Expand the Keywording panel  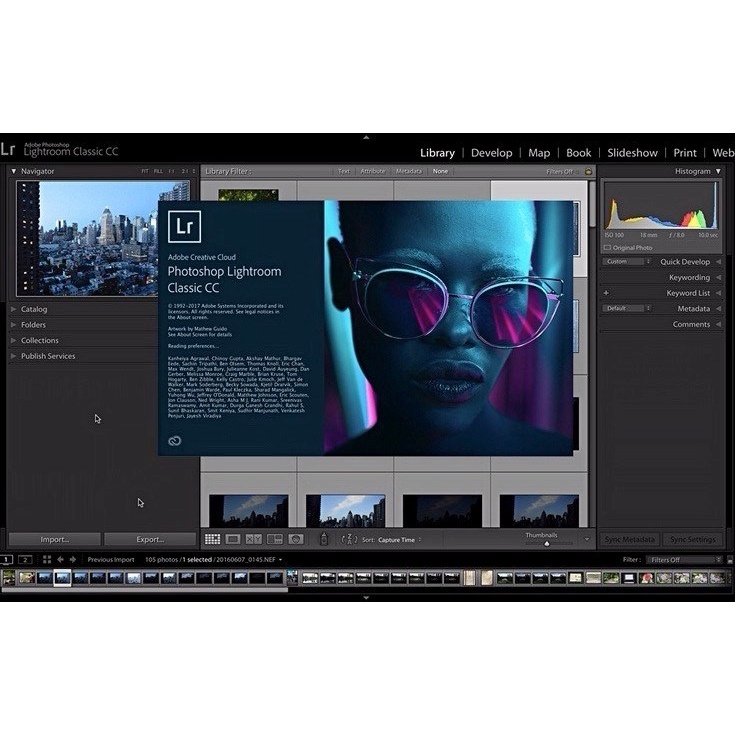[x=719, y=278]
